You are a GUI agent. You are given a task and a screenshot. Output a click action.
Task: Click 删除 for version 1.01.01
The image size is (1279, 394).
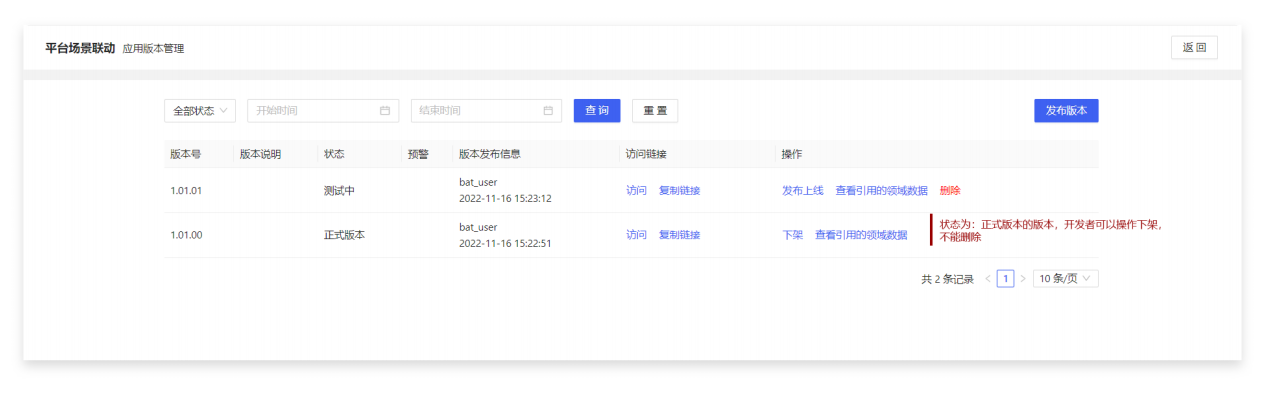[x=950, y=190]
